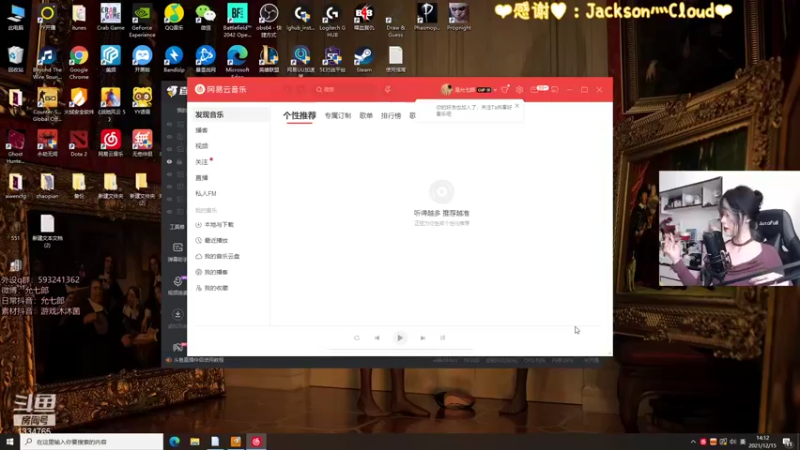Open the taskbar clock and date
Viewport: 800px width, 450px height.
click(x=763, y=441)
